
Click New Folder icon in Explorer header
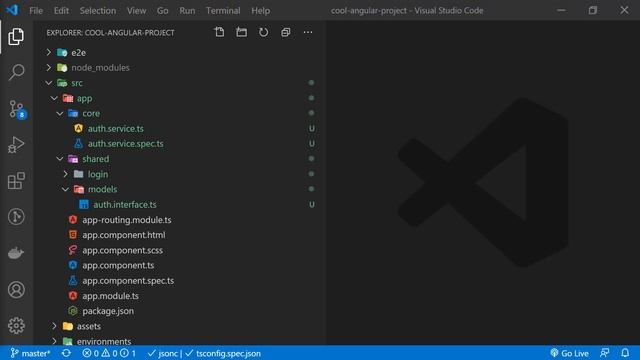(241, 32)
